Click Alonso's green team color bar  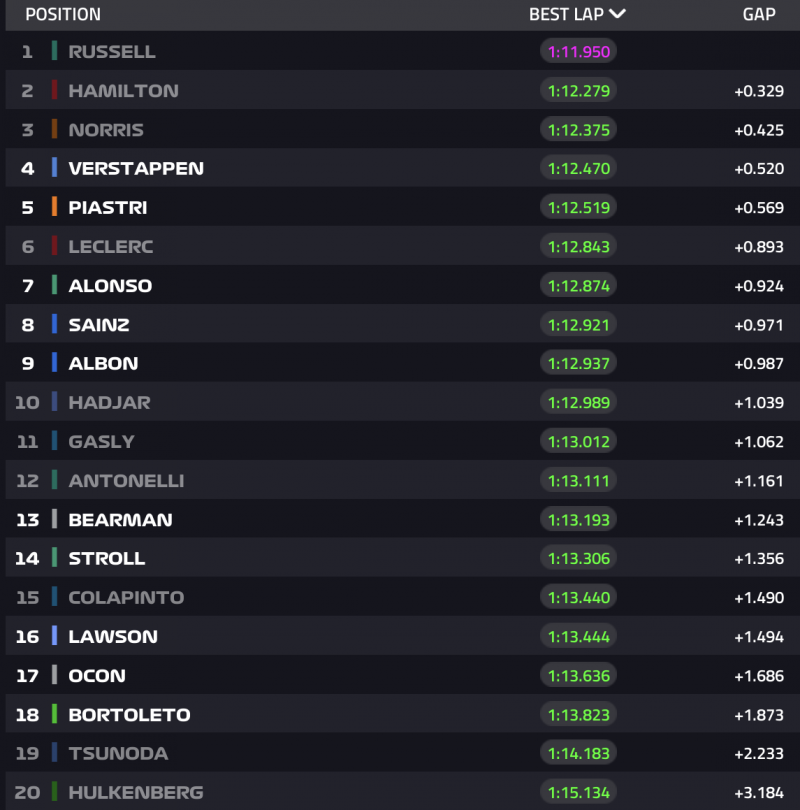point(54,285)
